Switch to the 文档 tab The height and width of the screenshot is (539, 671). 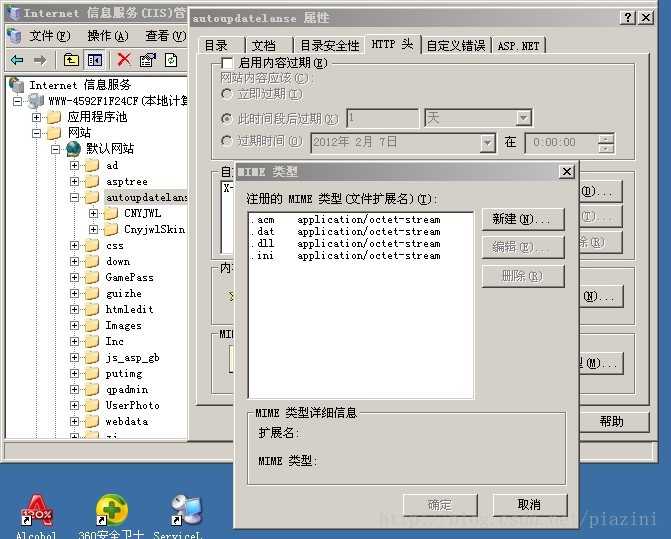pos(269,45)
